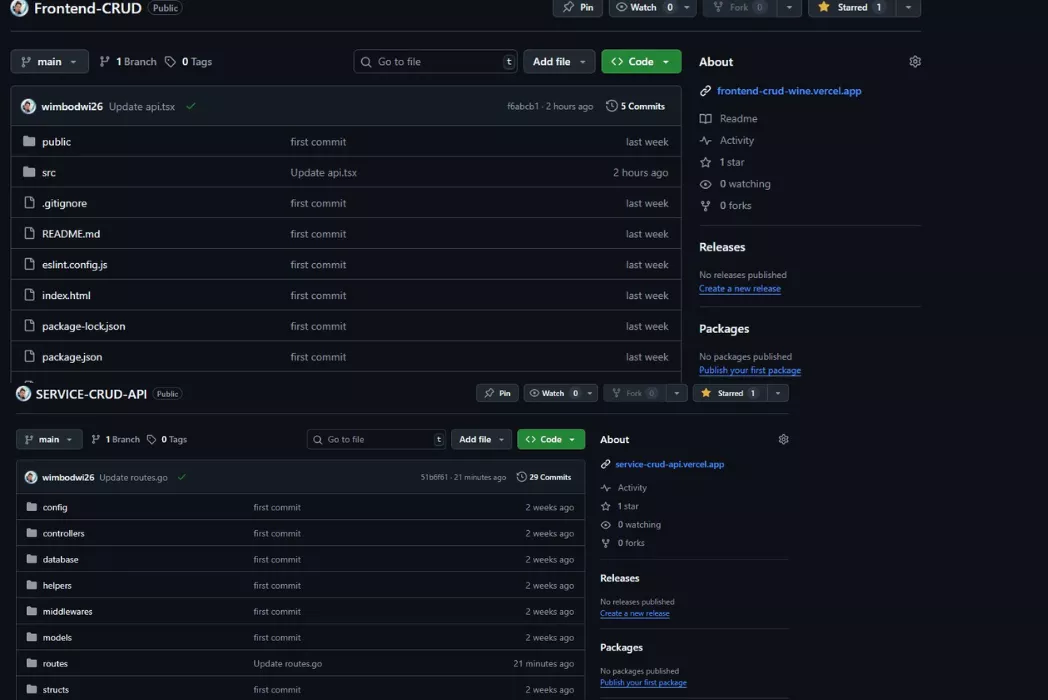Click Publish your first package in SERVICE-CRUD-API
Screen dimensions: 1048x700
(643, 683)
